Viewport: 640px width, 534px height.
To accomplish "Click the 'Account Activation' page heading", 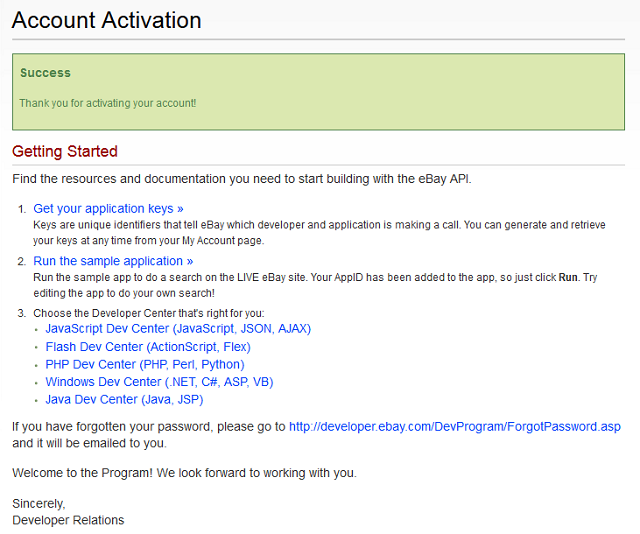I will click(107, 20).
